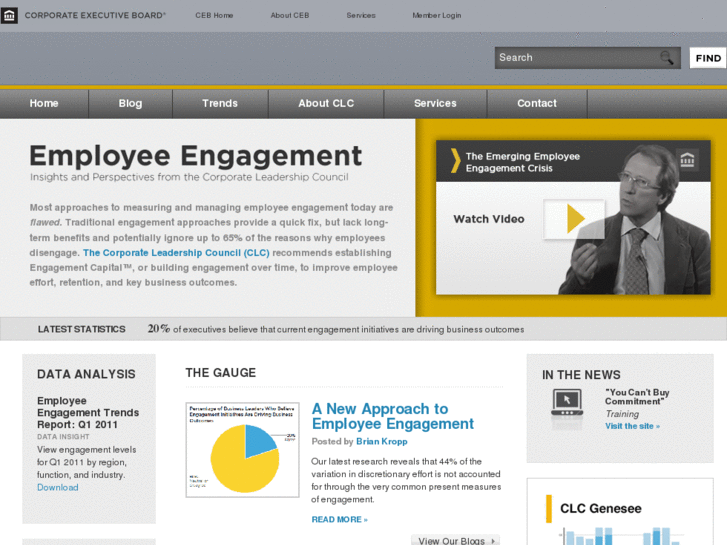Click the CLC Genesee bar chart
The image size is (727, 545).
pyautogui.click(x=621, y=536)
